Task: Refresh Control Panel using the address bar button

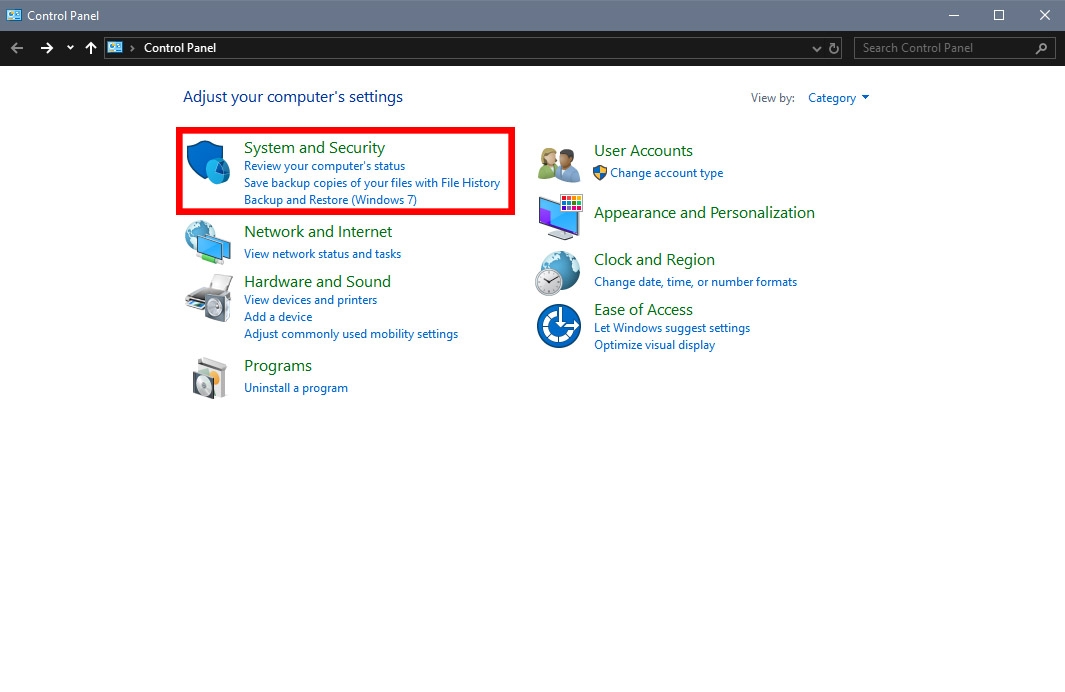Action: tap(835, 48)
